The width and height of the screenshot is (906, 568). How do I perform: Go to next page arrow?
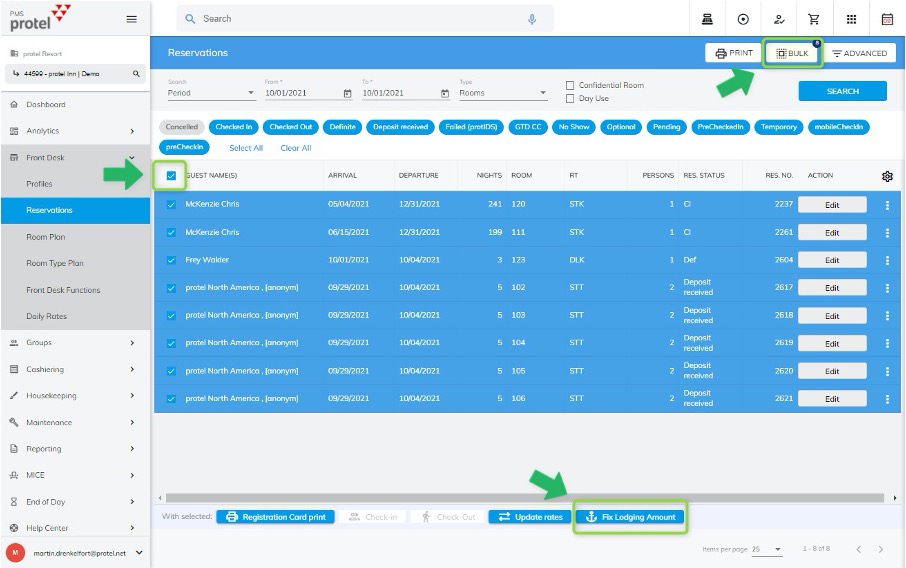coord(881,549)
